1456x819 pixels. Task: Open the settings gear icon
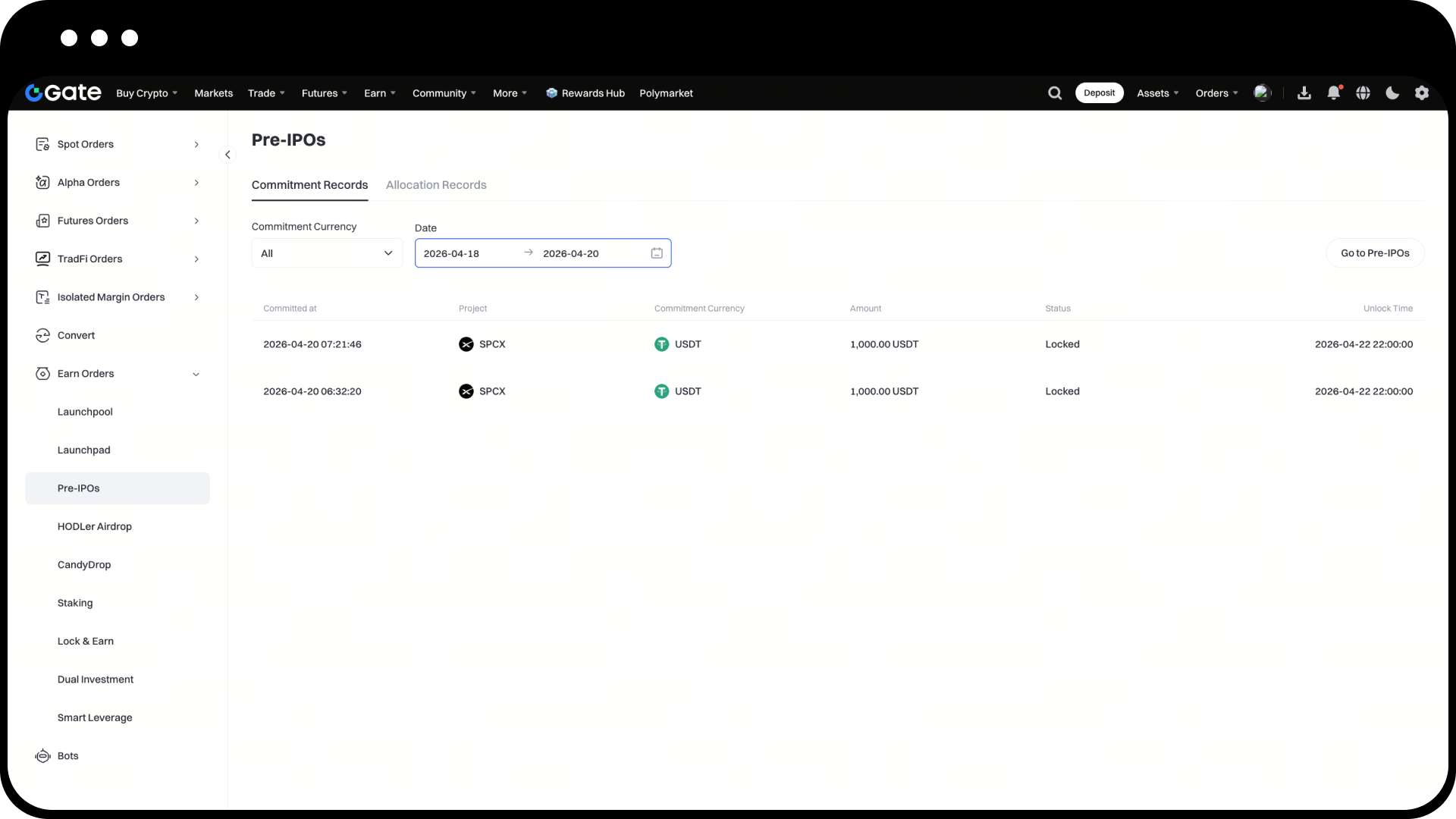point(1422,93)
